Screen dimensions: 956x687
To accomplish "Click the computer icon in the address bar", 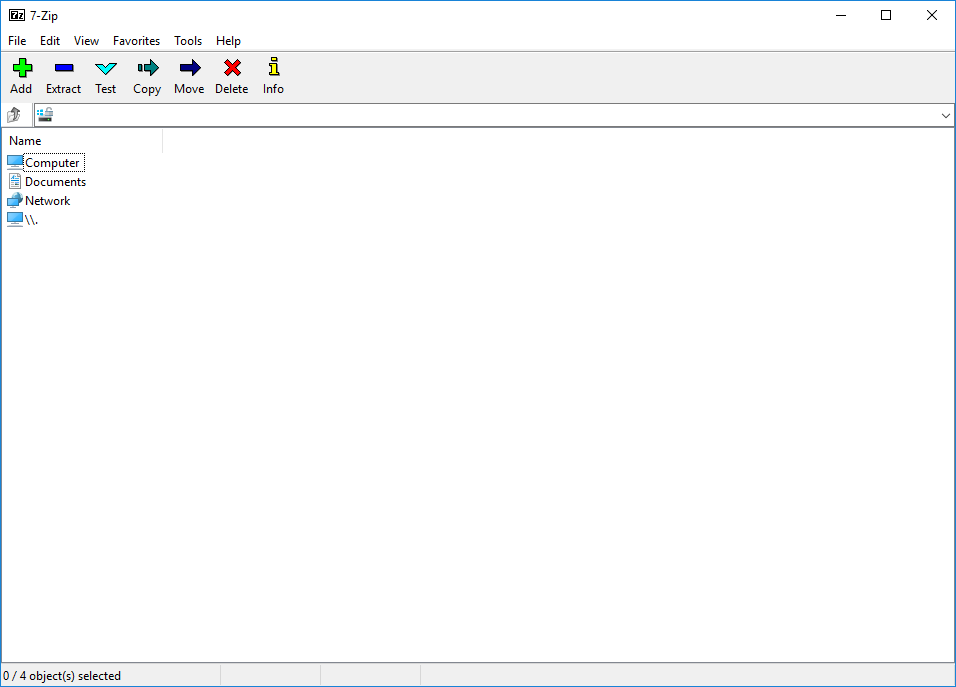I will coord(45,115).
